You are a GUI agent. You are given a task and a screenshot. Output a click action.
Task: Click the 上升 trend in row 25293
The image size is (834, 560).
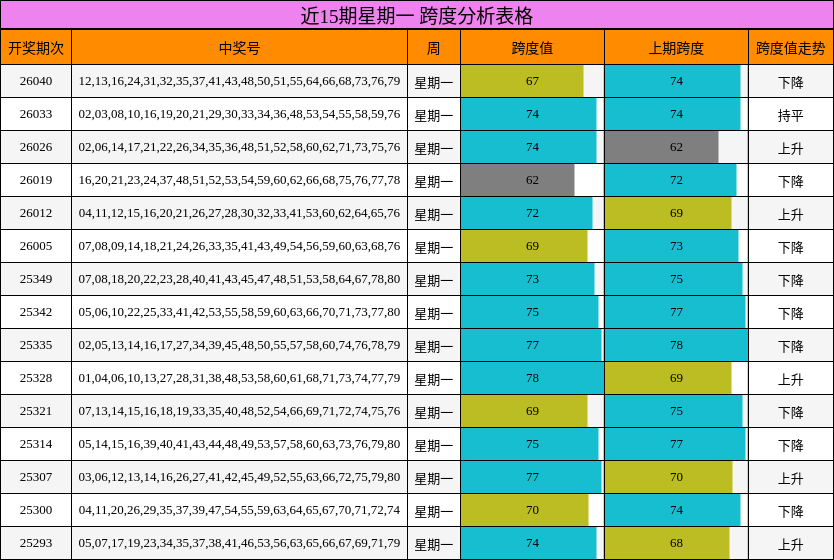791,544
